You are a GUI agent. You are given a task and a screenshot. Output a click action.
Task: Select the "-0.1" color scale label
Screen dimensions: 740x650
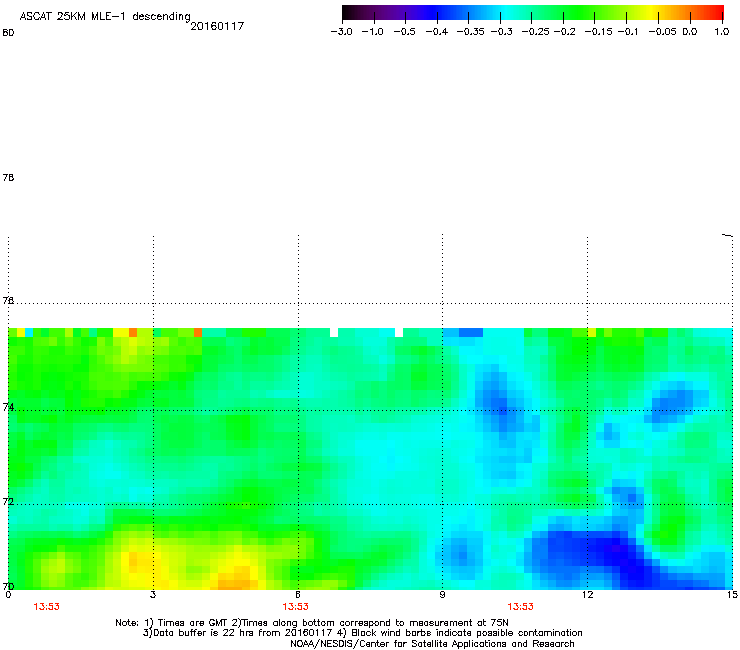click(x=628, y=32)
